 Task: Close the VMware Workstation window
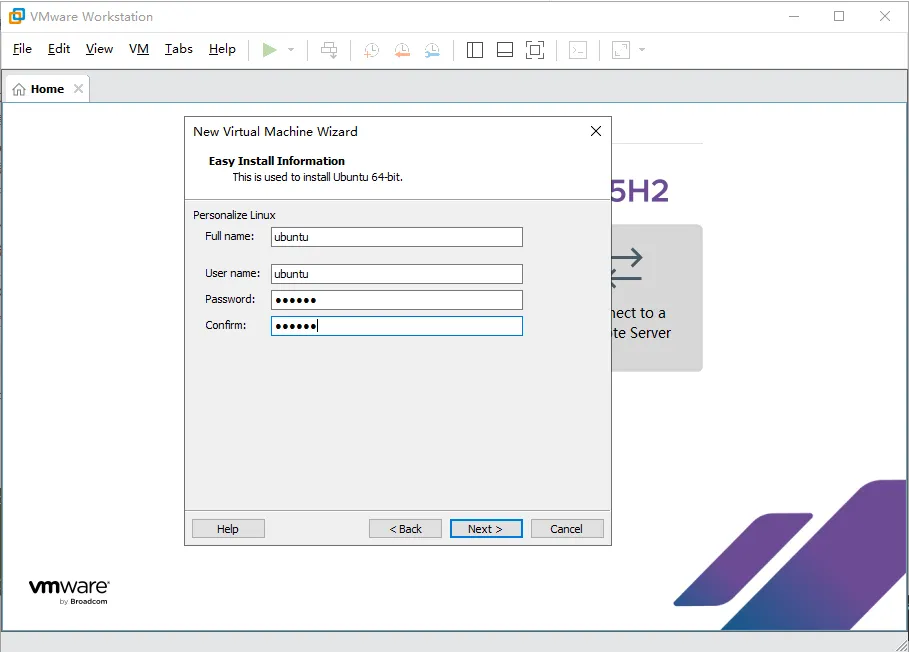pos(885,16)
